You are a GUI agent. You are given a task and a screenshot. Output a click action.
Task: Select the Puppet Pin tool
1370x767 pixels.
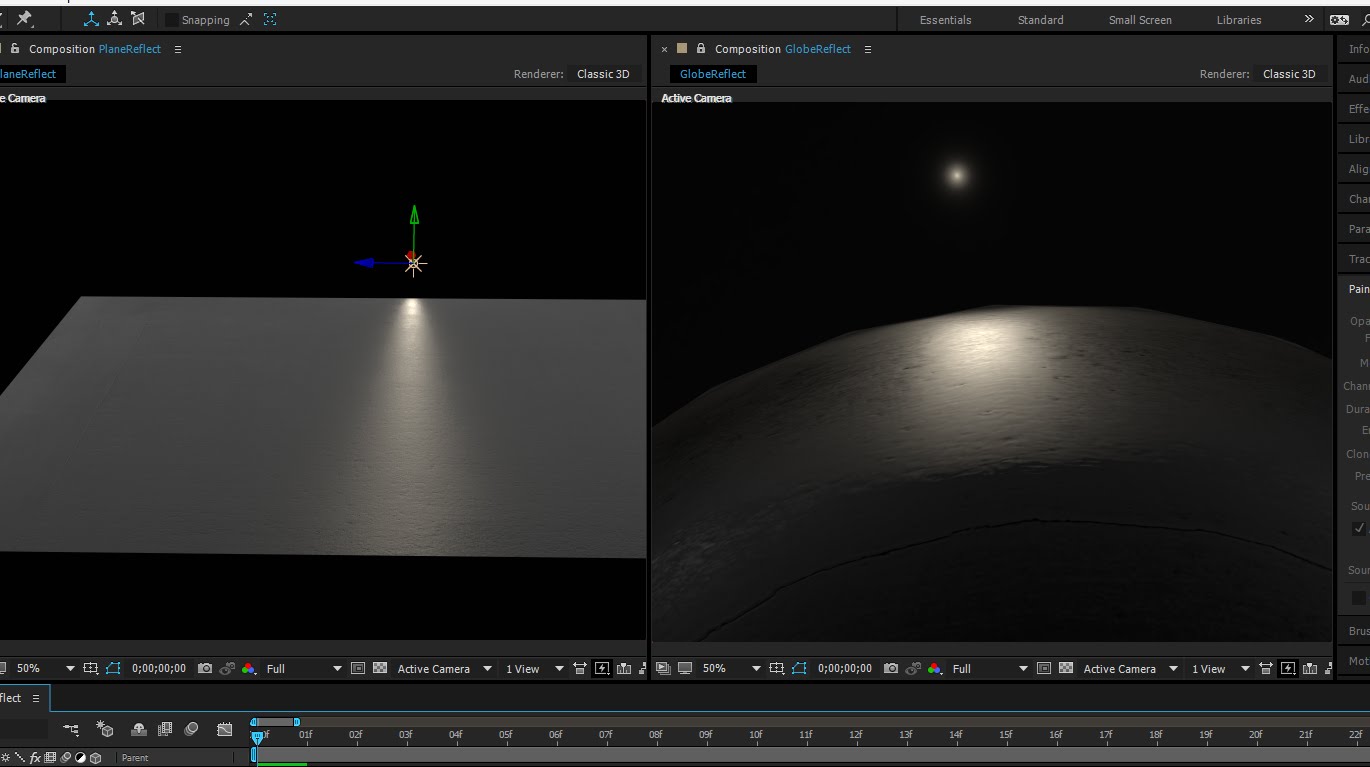click(x=25, y=19)
